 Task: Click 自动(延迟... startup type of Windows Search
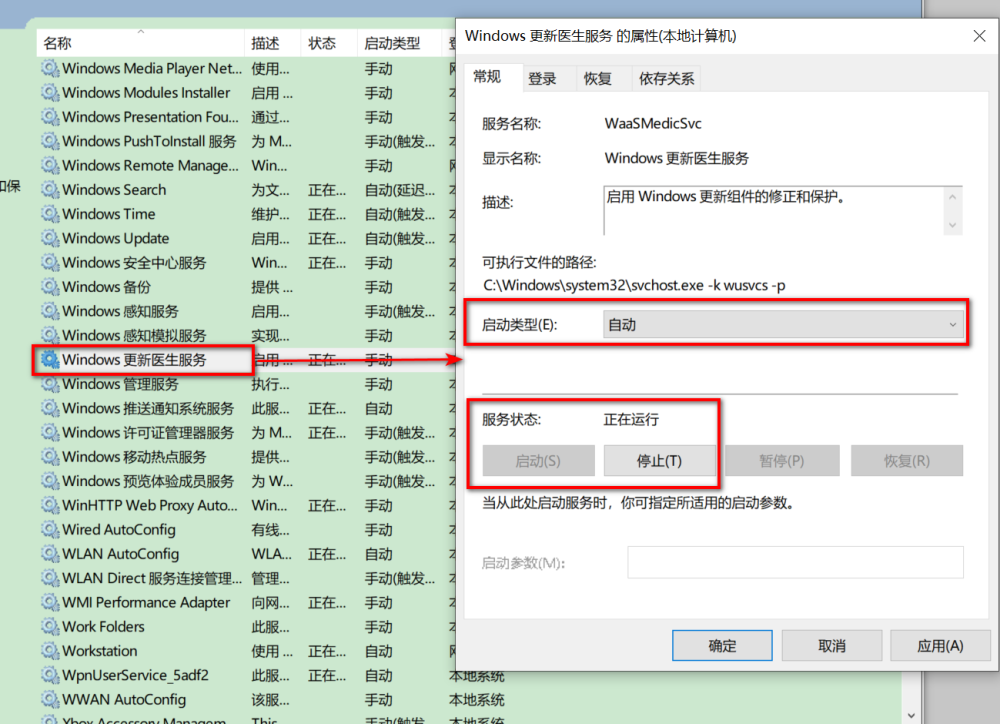(x=400, y=189)
